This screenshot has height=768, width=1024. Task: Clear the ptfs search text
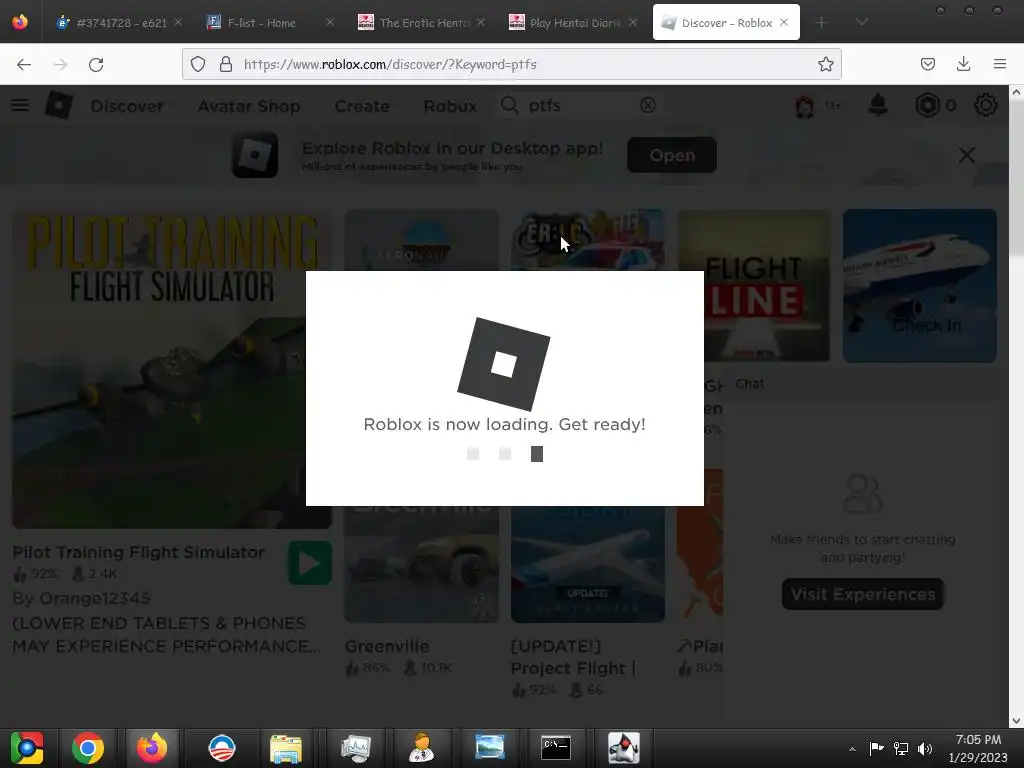pyautogui.click(x=648, y=105)
